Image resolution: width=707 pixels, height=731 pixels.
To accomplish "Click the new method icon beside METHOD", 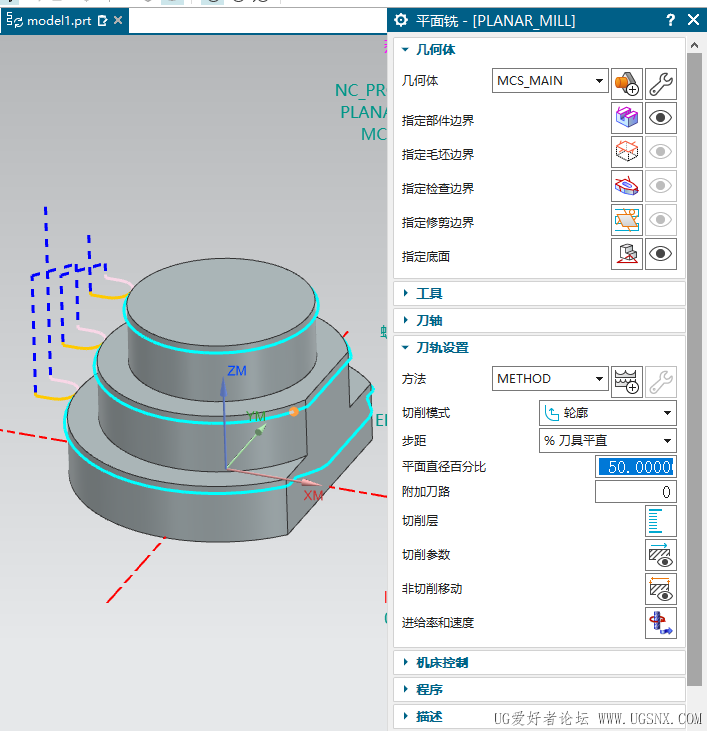I will 627,382.
